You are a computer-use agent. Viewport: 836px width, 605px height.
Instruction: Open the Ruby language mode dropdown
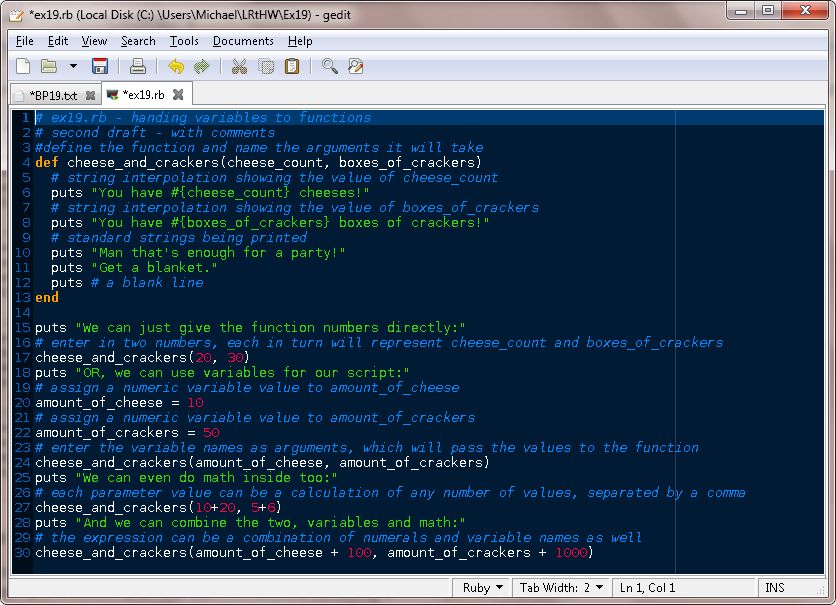[x=480, y=587]
